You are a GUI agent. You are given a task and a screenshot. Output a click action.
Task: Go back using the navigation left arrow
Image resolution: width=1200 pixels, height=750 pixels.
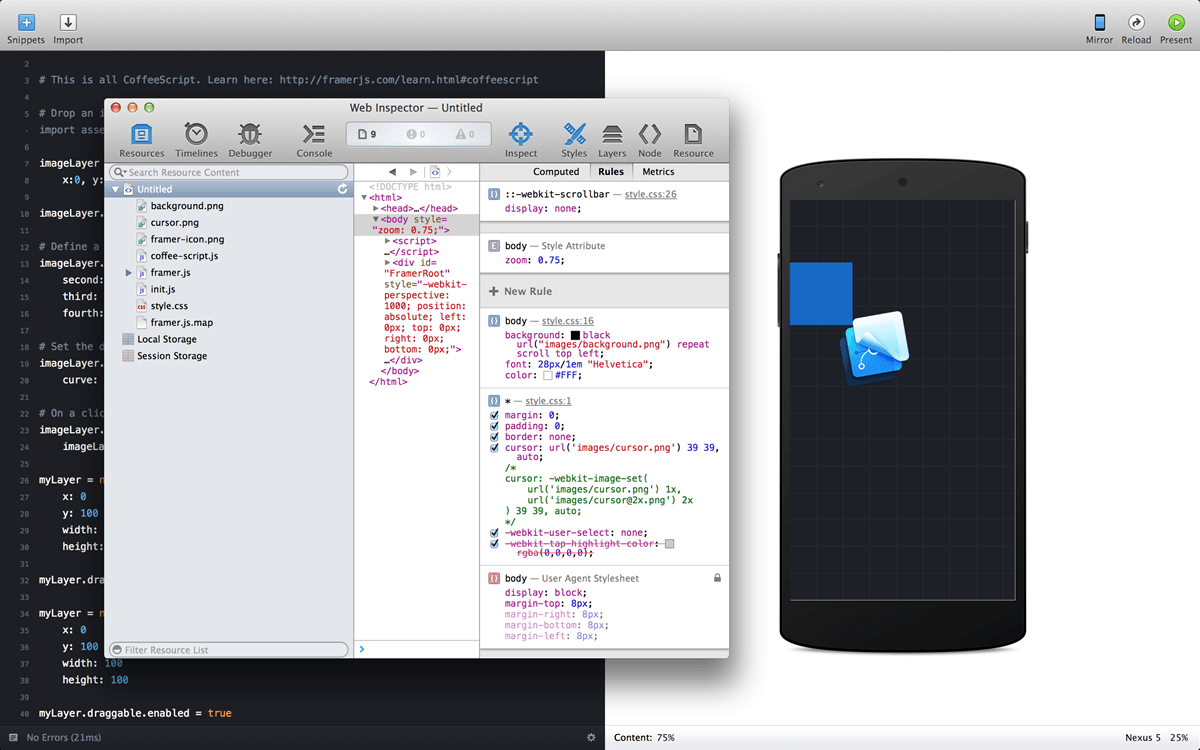tap(393, 172)
